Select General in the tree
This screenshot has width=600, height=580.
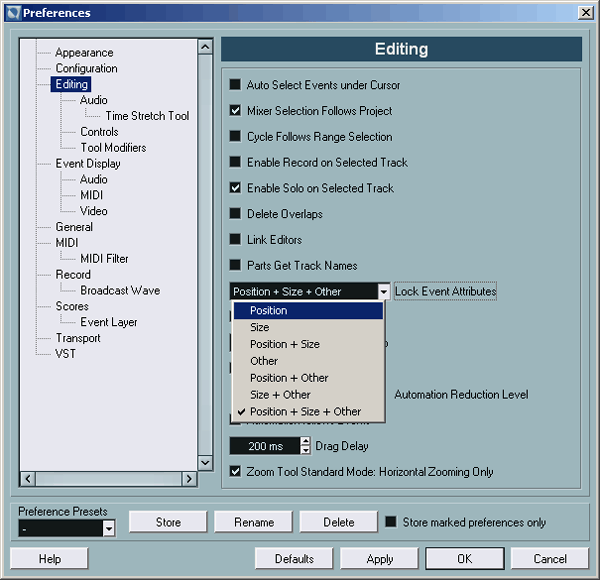coord(74,227)
